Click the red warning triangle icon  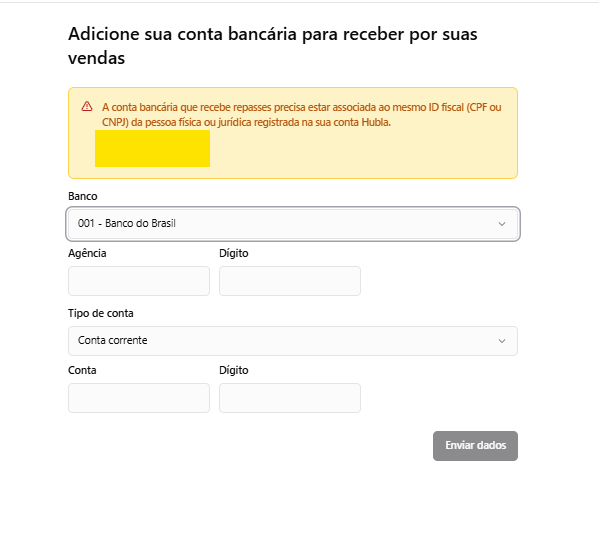pyautogui.click(x=87, y=106)
